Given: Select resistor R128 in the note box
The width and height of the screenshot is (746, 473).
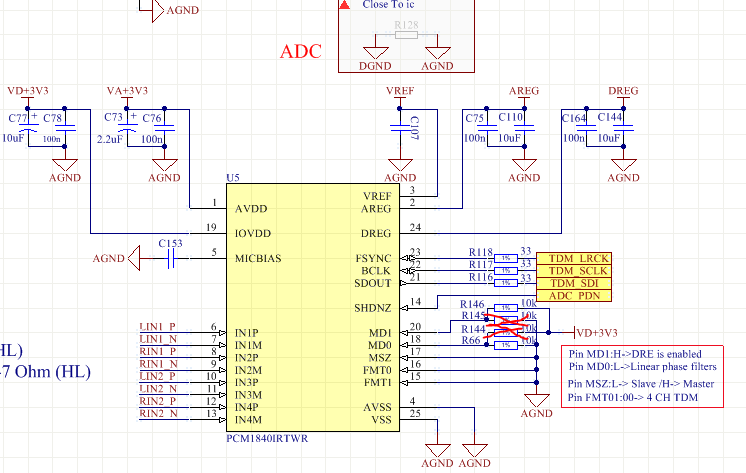Looking at the screenshot, I should (406, 35).
